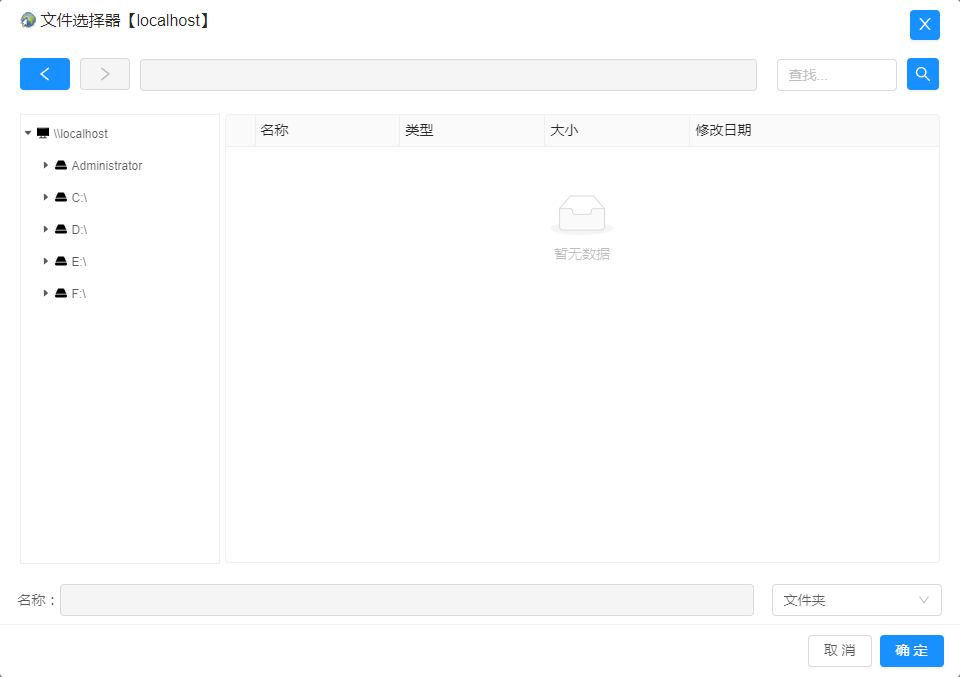The image size is (960, 677).
Task: Click the 类型 column header
Action: pos(419,131)
